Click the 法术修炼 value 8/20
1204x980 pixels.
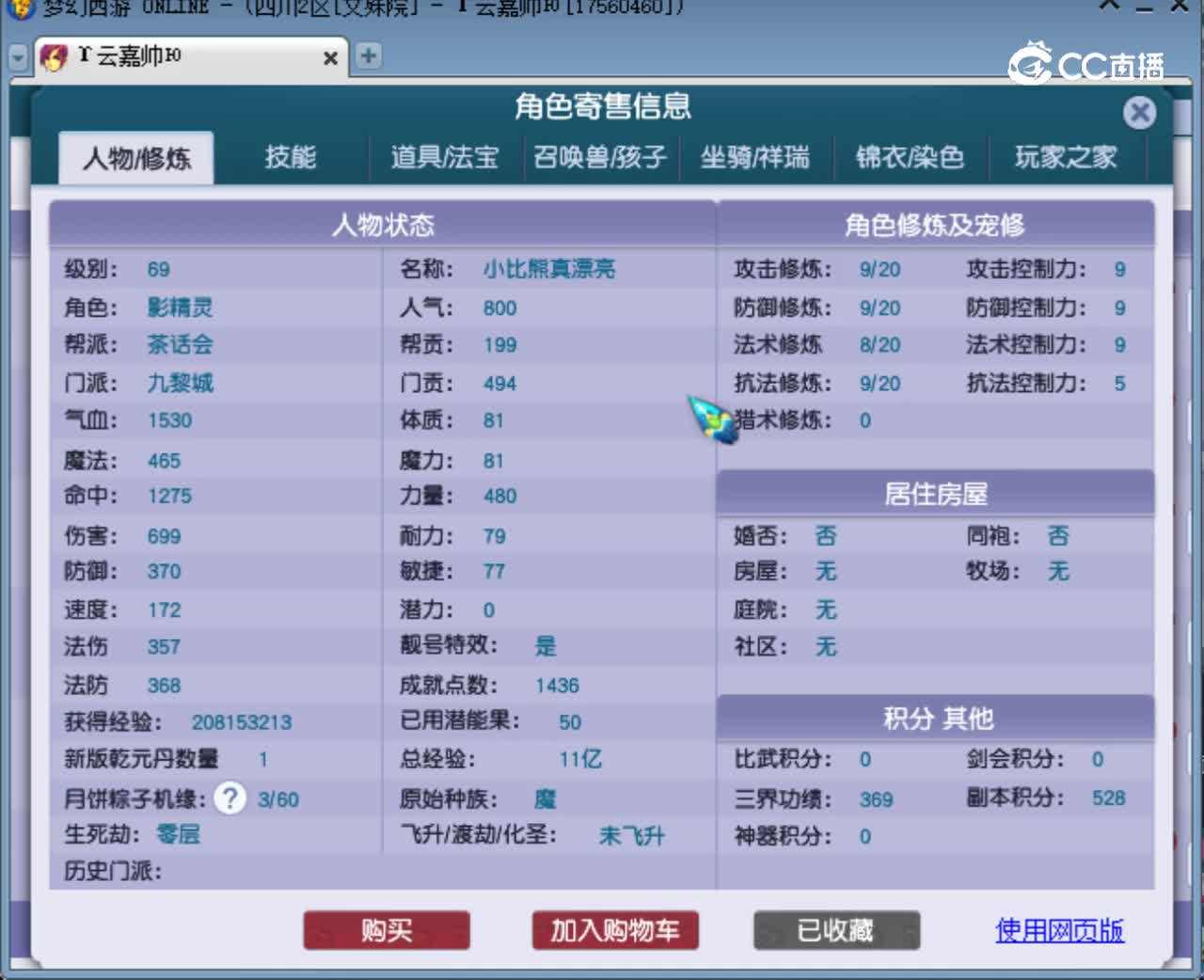[879, 345]
